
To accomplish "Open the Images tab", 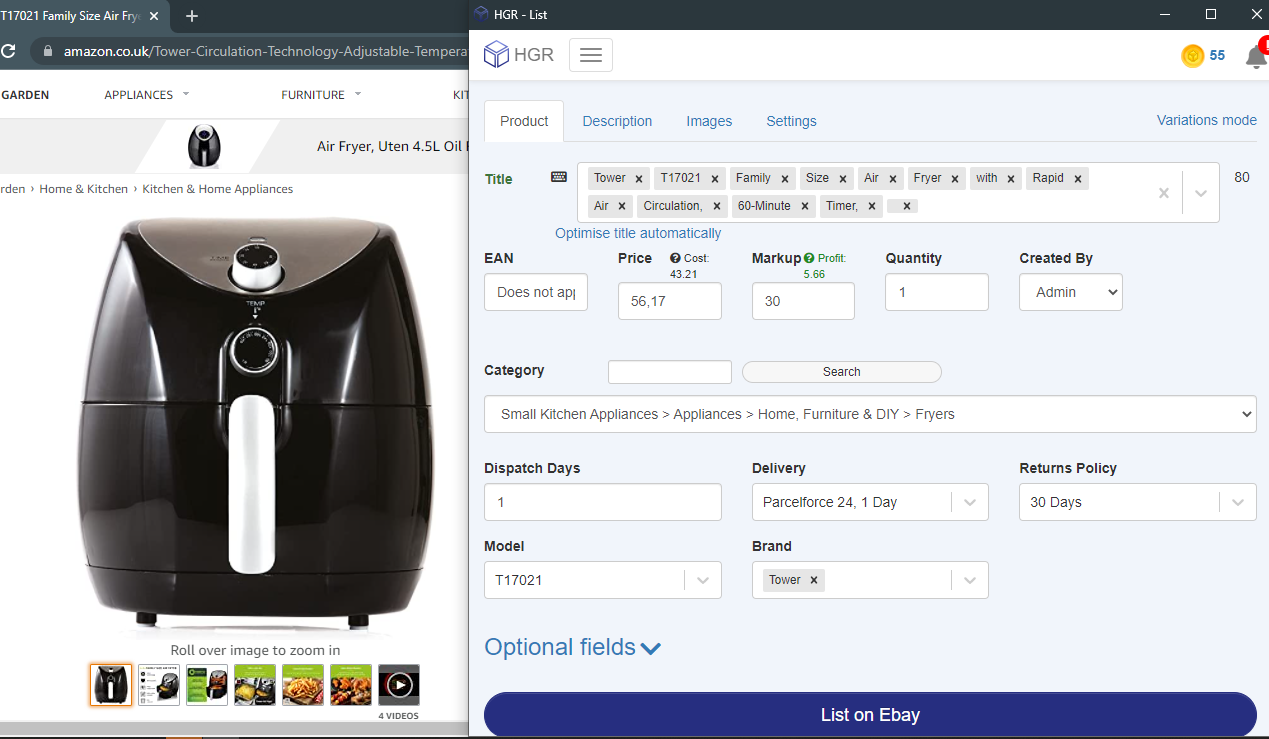I will point(709,121).
